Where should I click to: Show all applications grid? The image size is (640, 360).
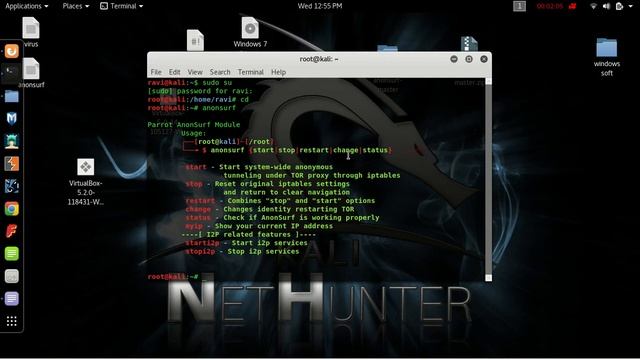[11, 321]
